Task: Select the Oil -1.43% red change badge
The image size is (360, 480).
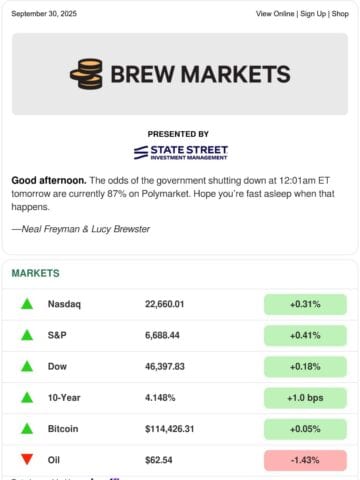Action: point(305,460)
